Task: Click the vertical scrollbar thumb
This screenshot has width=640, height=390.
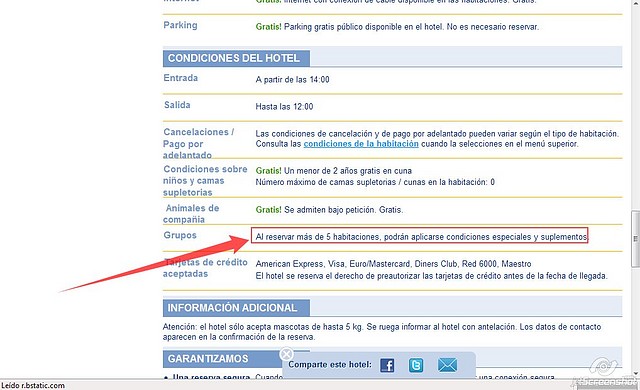Action: (x=635, y=239)
